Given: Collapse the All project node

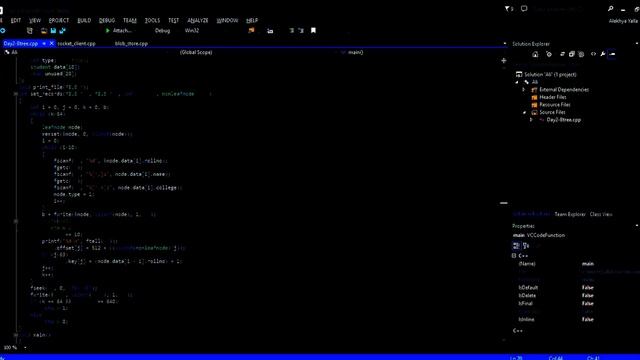Looking at the screenshot, I should coord(517,82).
